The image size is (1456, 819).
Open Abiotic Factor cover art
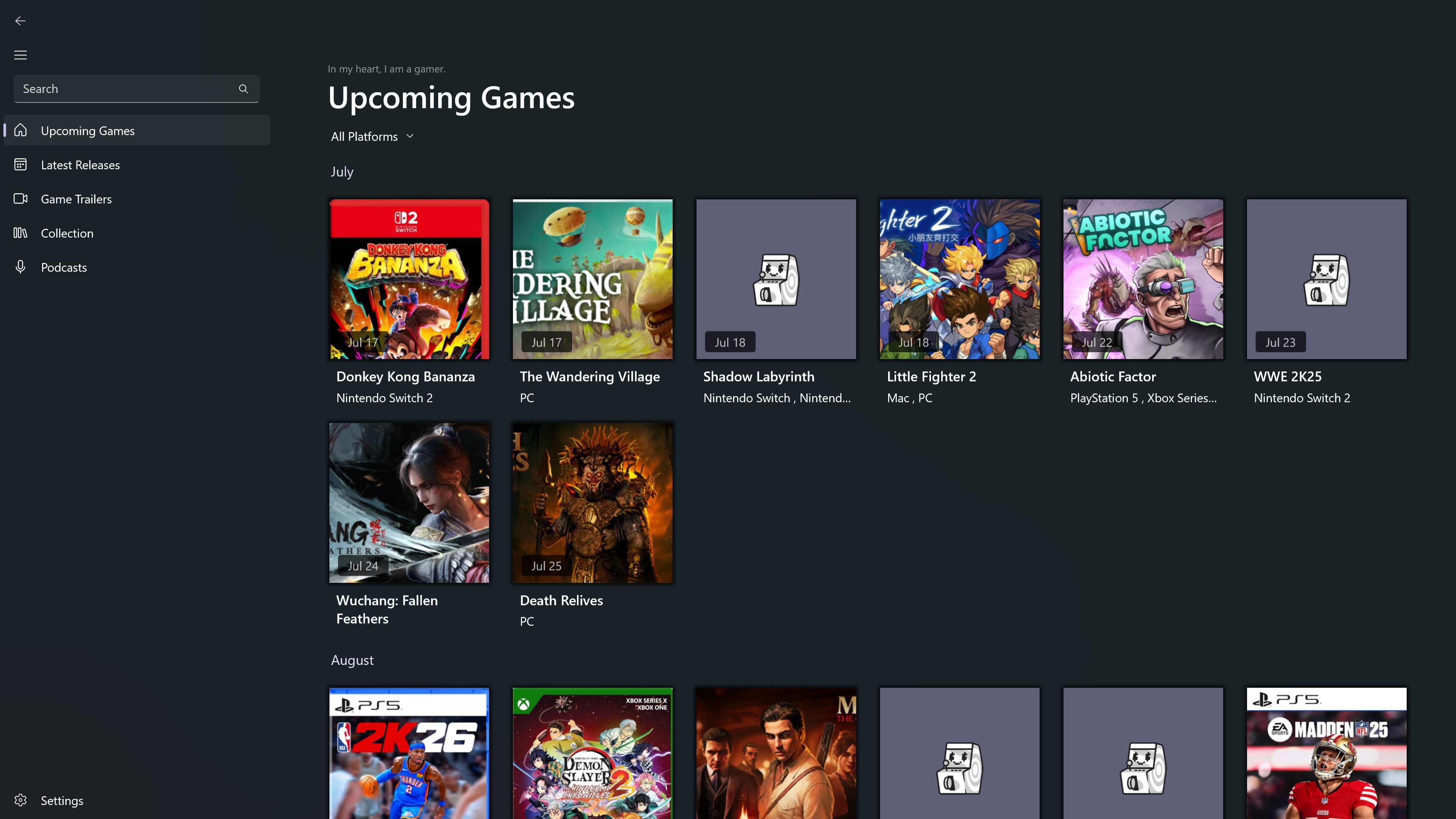1143,279
